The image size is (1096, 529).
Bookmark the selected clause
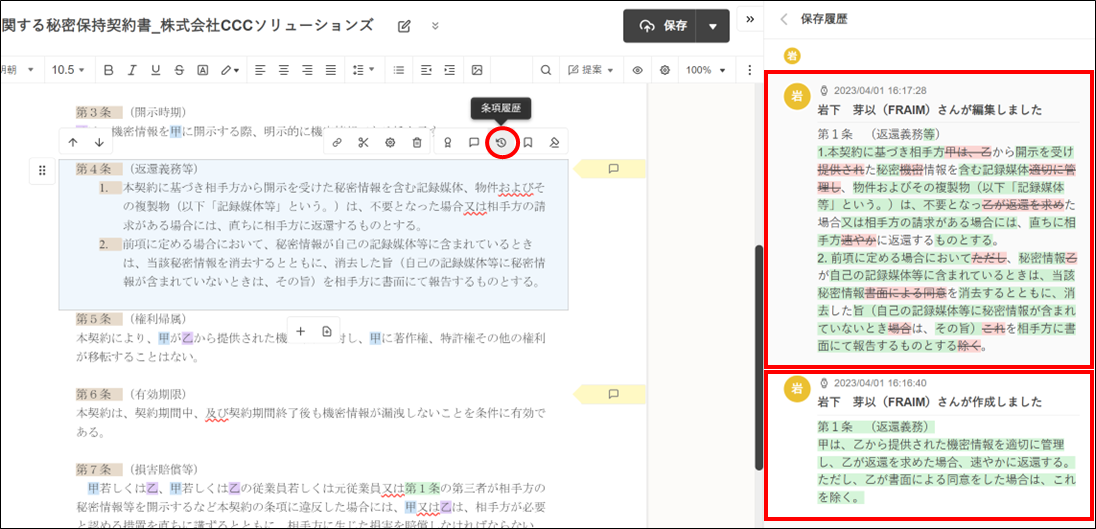[528, 143]
